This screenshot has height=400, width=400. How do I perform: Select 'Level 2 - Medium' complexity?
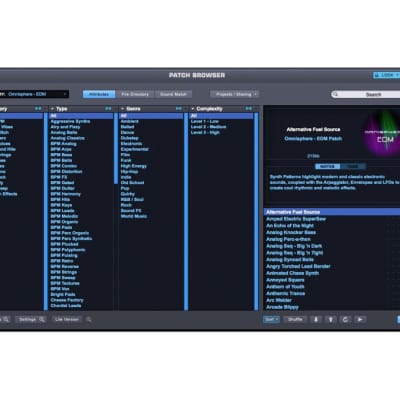coord(208,127)
